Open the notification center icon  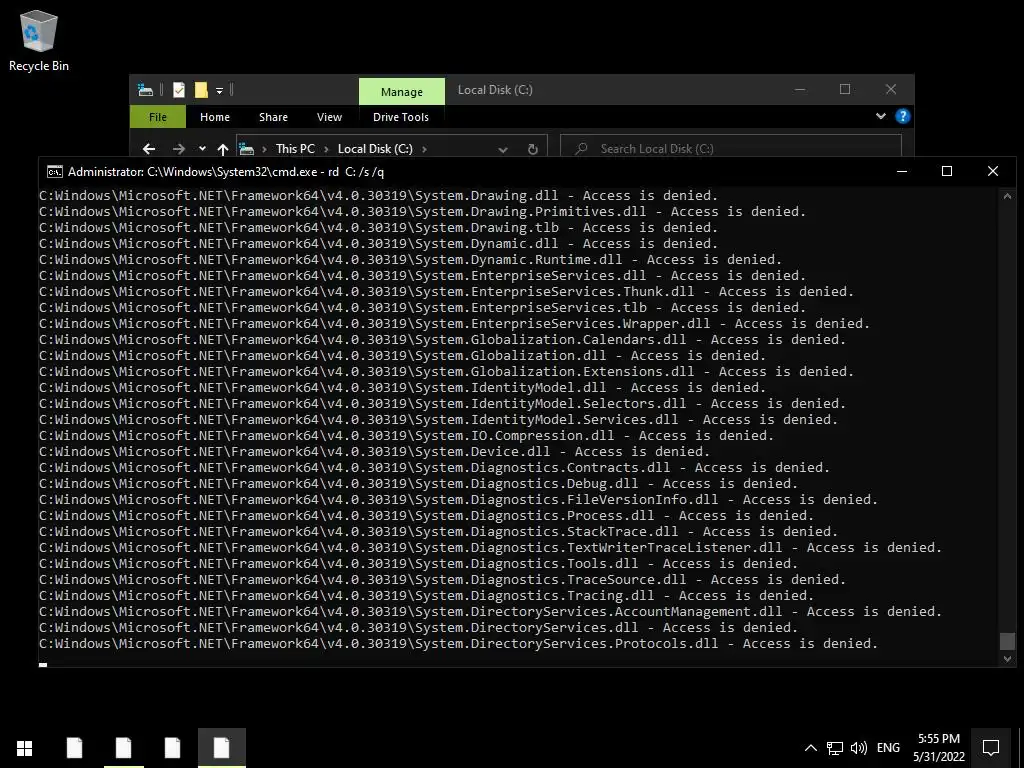(991, 748)
